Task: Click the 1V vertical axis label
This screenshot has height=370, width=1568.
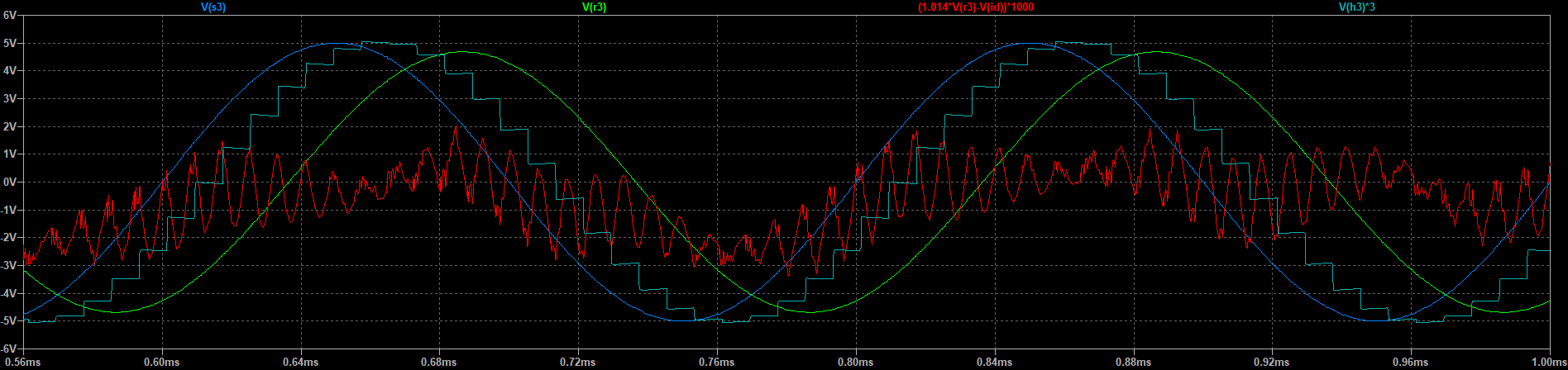Action: [x=11, y=154]
